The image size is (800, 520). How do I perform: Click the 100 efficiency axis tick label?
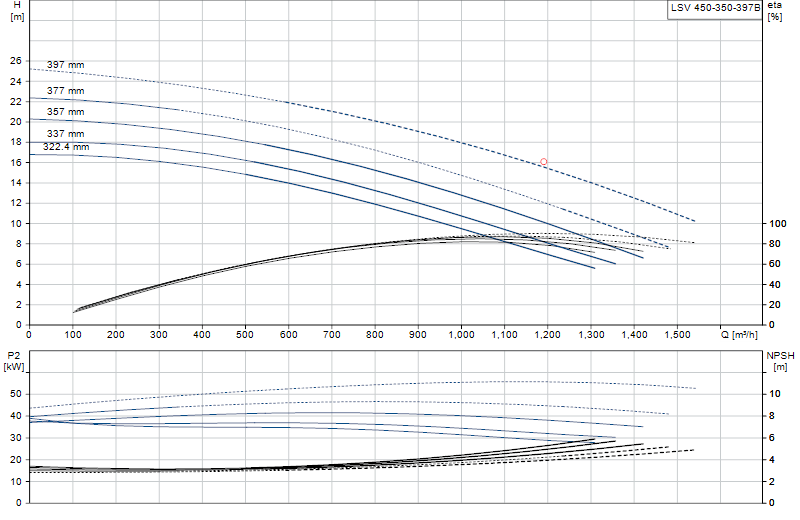pos(778,224)
